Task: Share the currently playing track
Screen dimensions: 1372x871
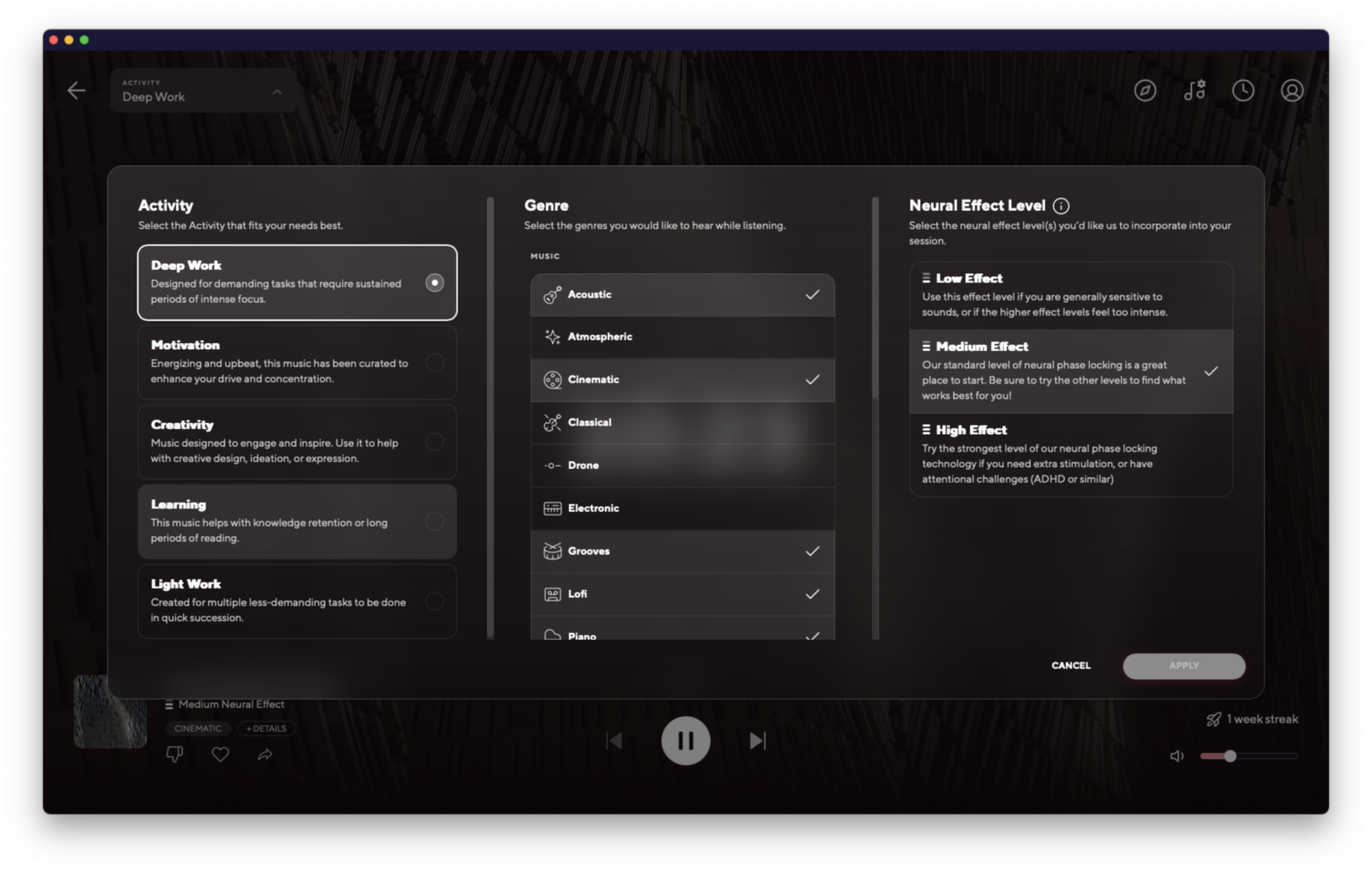Action: tap(264, 754)
